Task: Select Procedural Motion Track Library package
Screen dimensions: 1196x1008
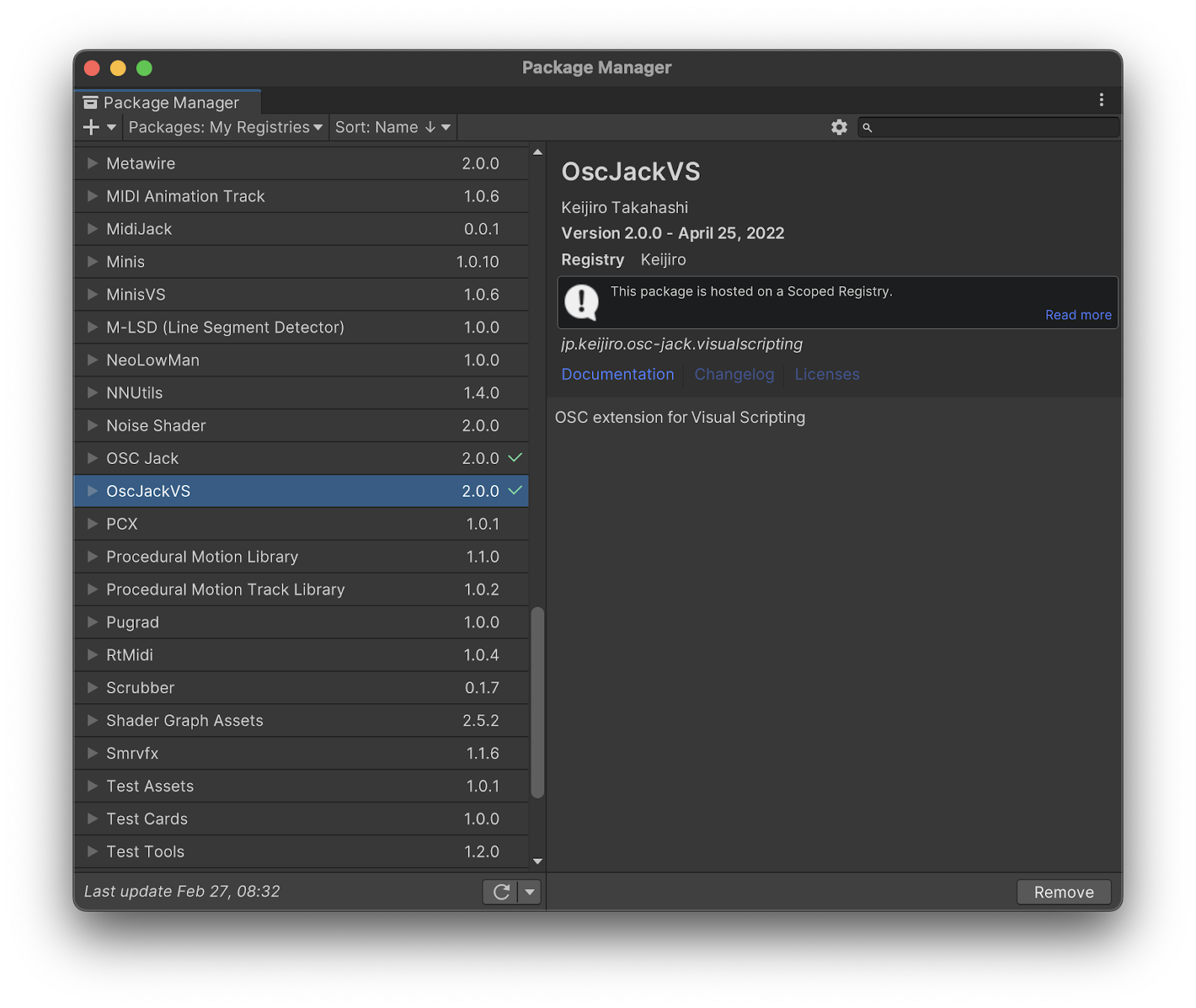Action: tap(301, 590)
